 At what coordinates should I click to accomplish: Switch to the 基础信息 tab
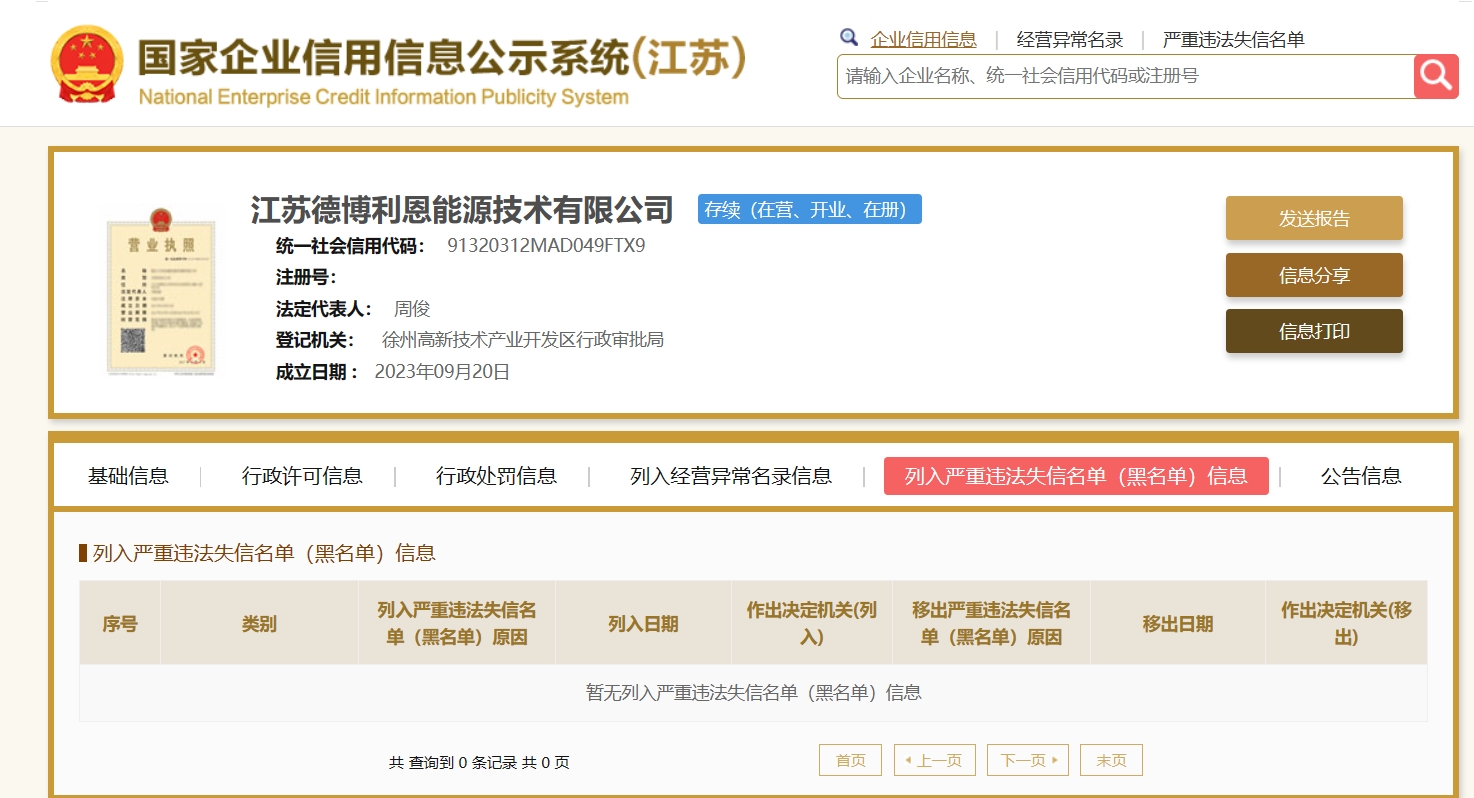128,476
